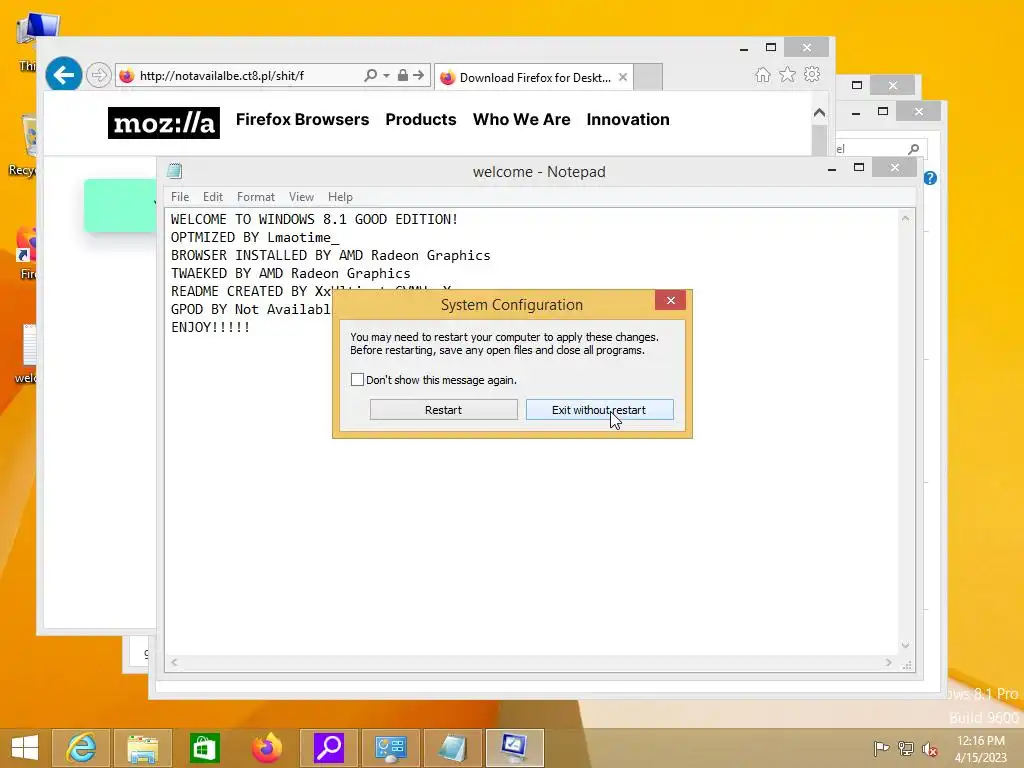The width and height of the screenshot is (1024, 768).
Task: Open the purple Search taskbar icon
Action: coord(329,748)
